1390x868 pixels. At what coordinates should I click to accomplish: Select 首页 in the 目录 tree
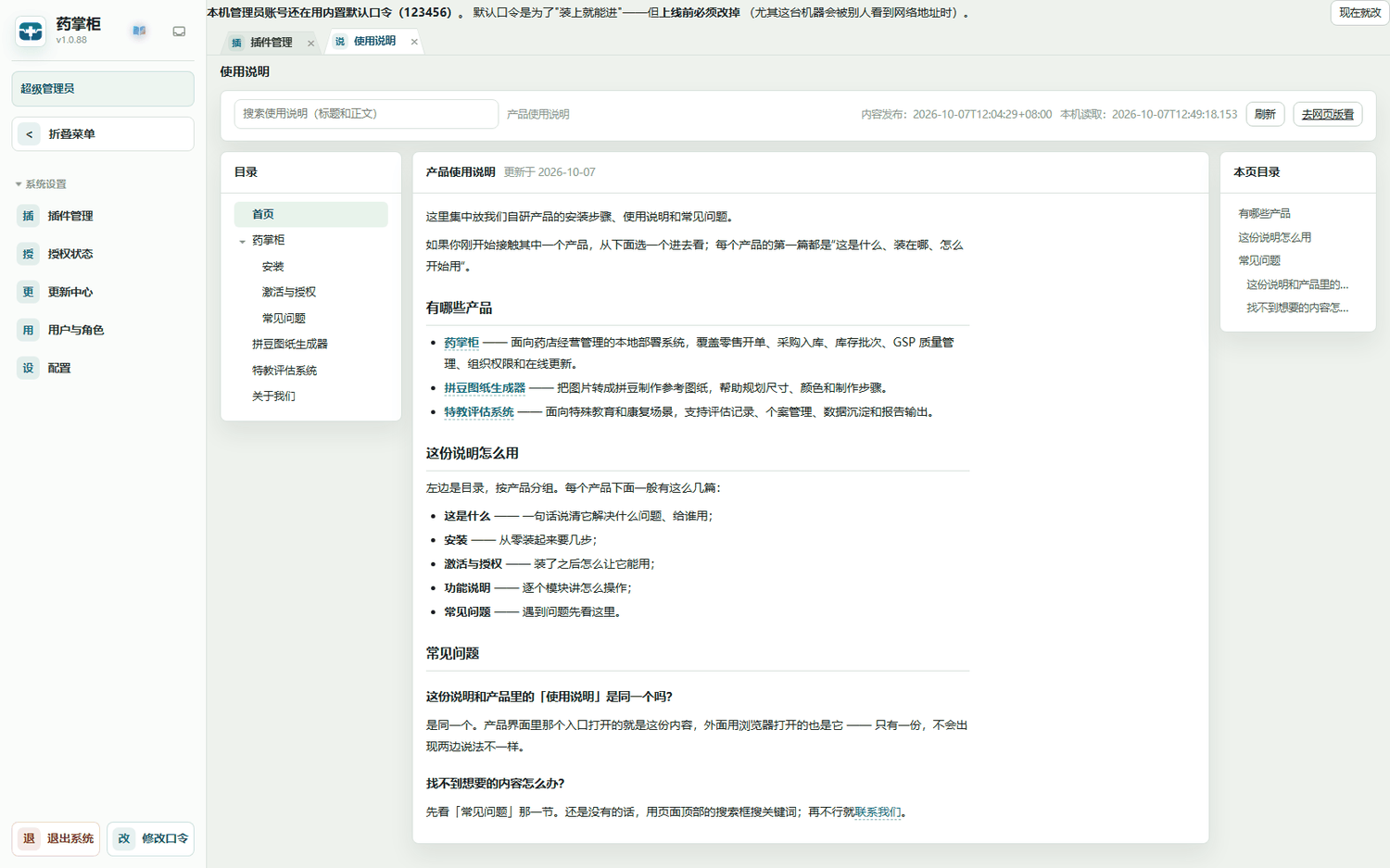tap(310, 214)
